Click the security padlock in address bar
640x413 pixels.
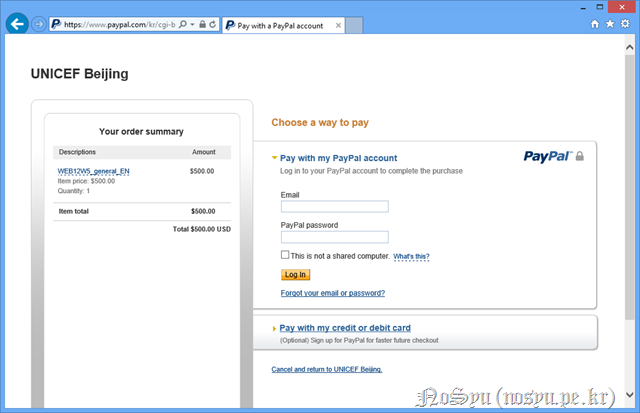pos(203,24)
